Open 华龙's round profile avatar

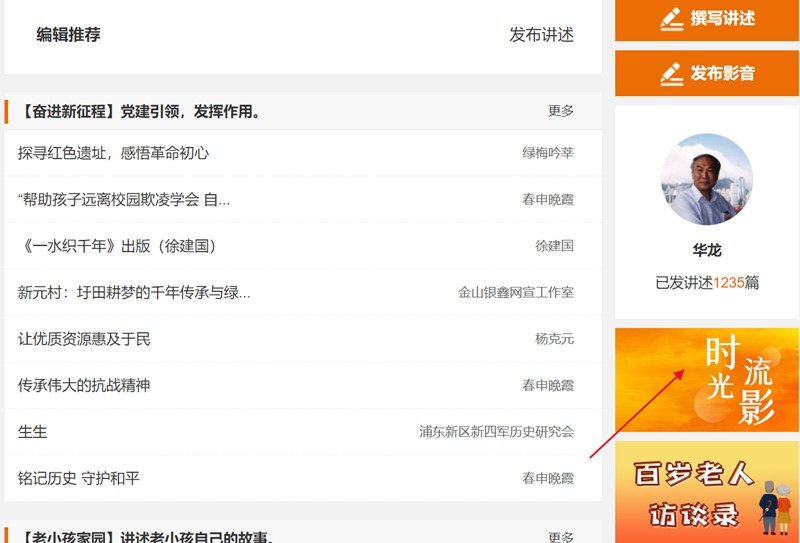pos(707,180)
